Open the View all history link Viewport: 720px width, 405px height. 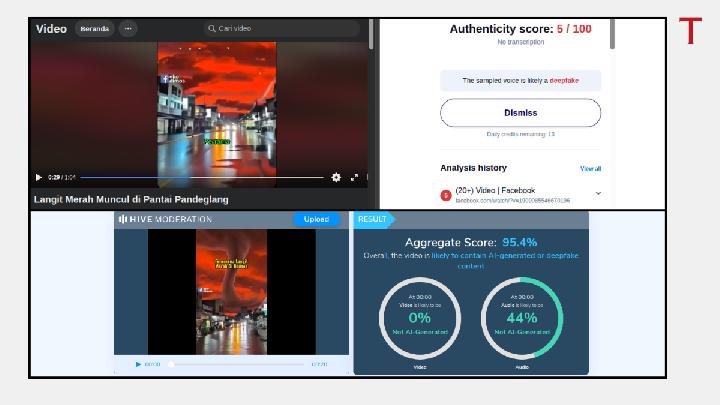pyautogui.click(x=590, y=169)
